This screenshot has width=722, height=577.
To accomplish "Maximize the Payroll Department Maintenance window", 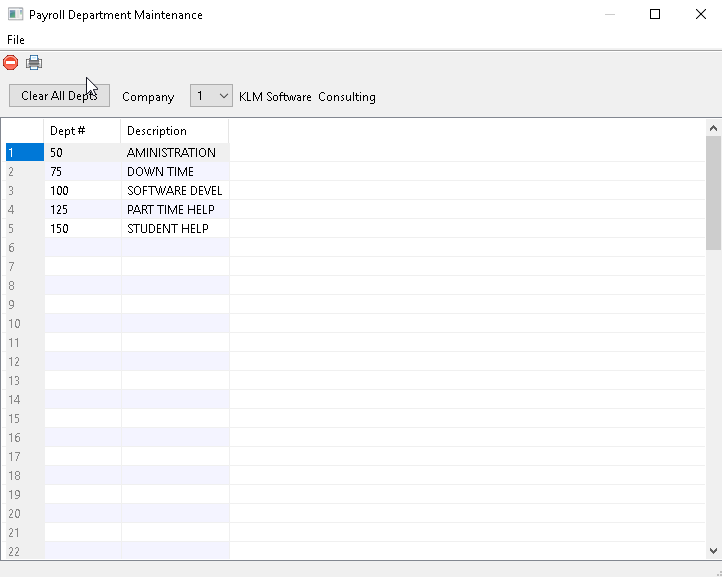I will click(655, 14).
